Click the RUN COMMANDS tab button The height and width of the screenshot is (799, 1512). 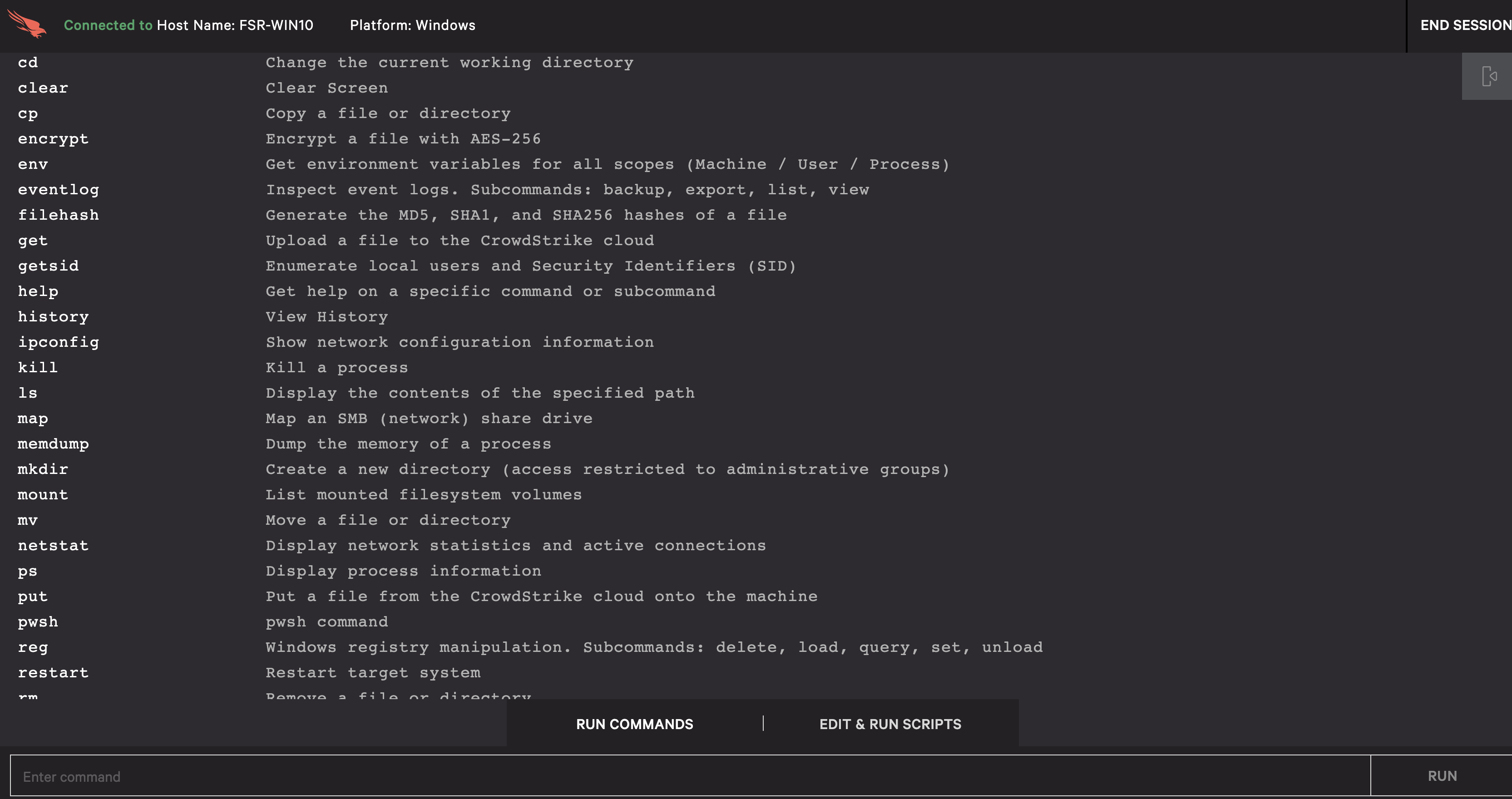[x=635, y=723]
